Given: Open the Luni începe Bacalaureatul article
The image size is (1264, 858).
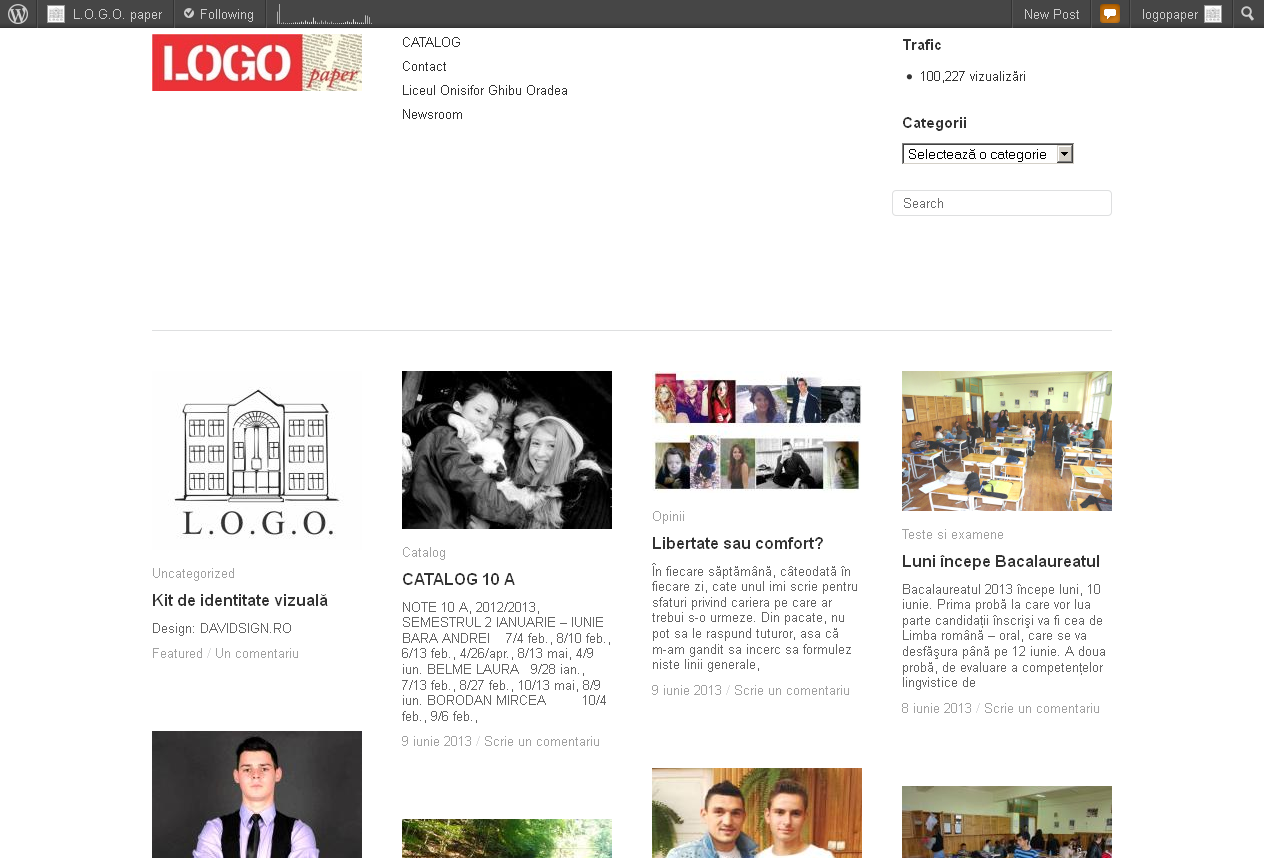Looking at the screenshot, I should [1000, 561].
